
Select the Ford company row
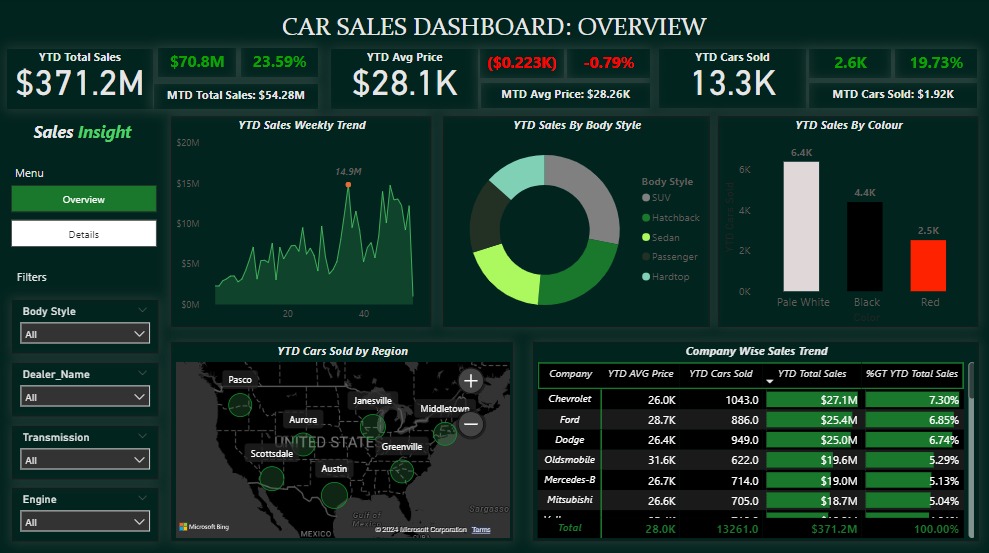point(751,419)
